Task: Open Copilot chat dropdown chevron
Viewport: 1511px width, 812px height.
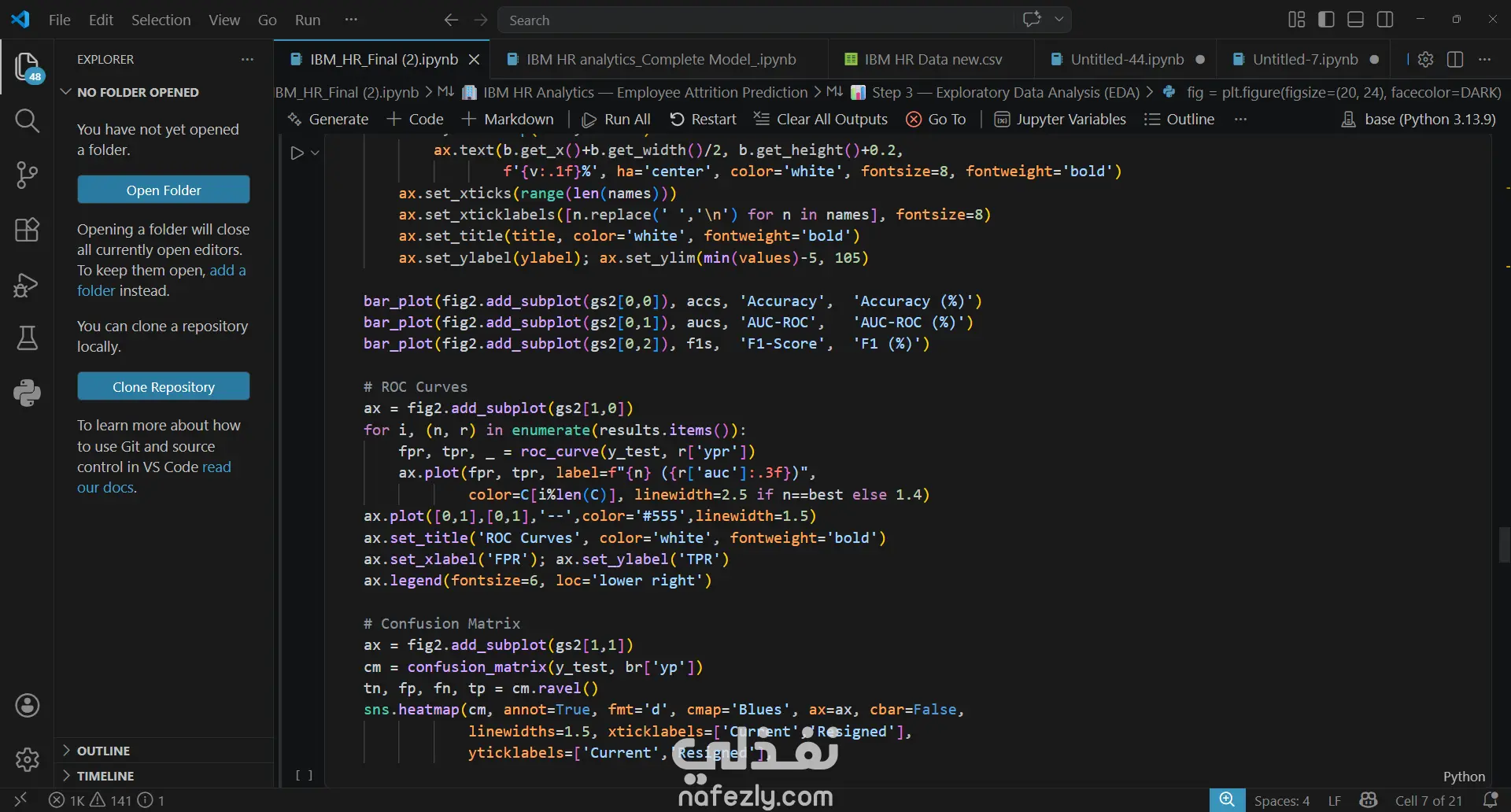Action: coord(1059,20)
